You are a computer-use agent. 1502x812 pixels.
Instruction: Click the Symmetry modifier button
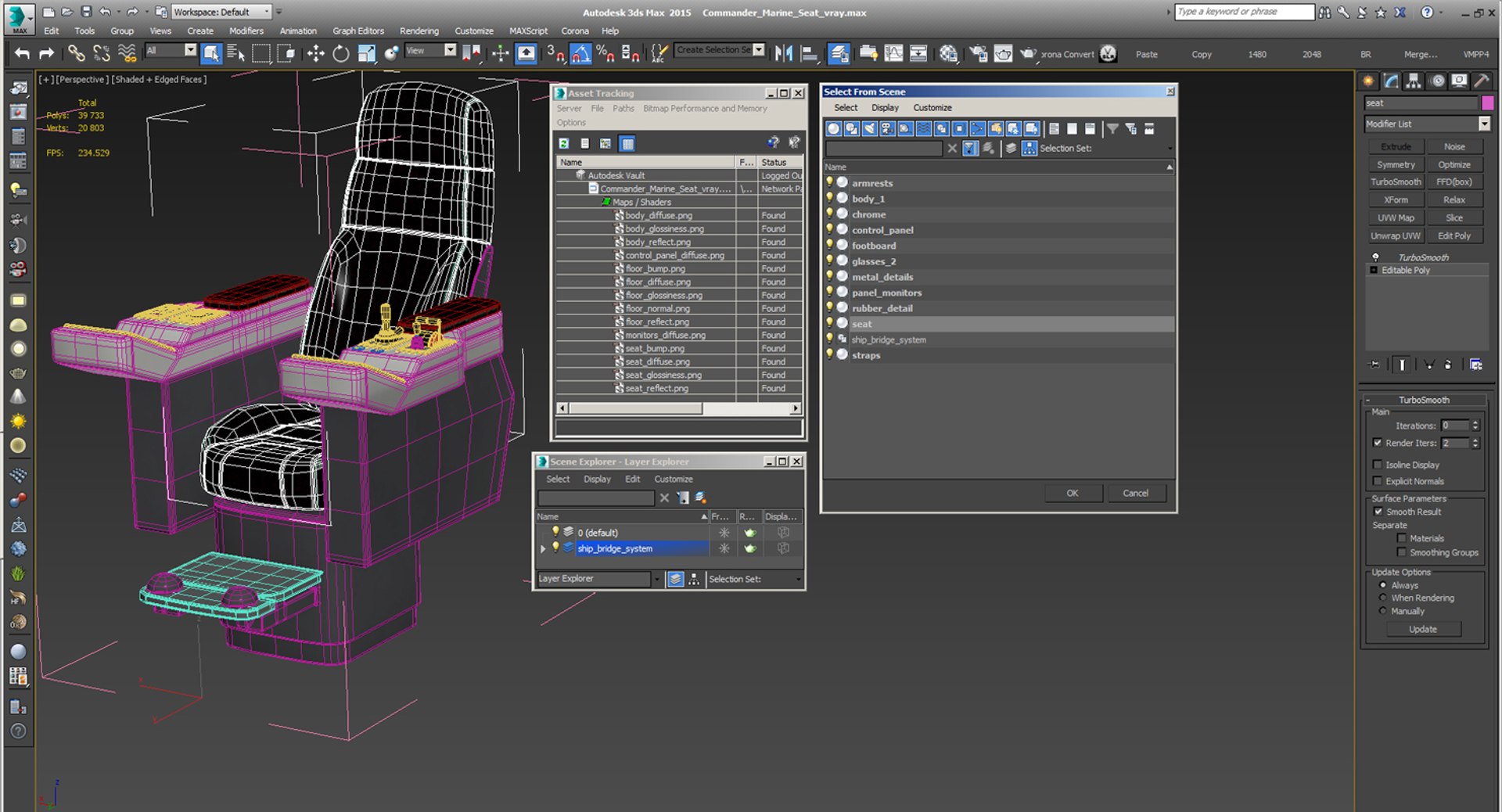click(x=1396, y=164)
